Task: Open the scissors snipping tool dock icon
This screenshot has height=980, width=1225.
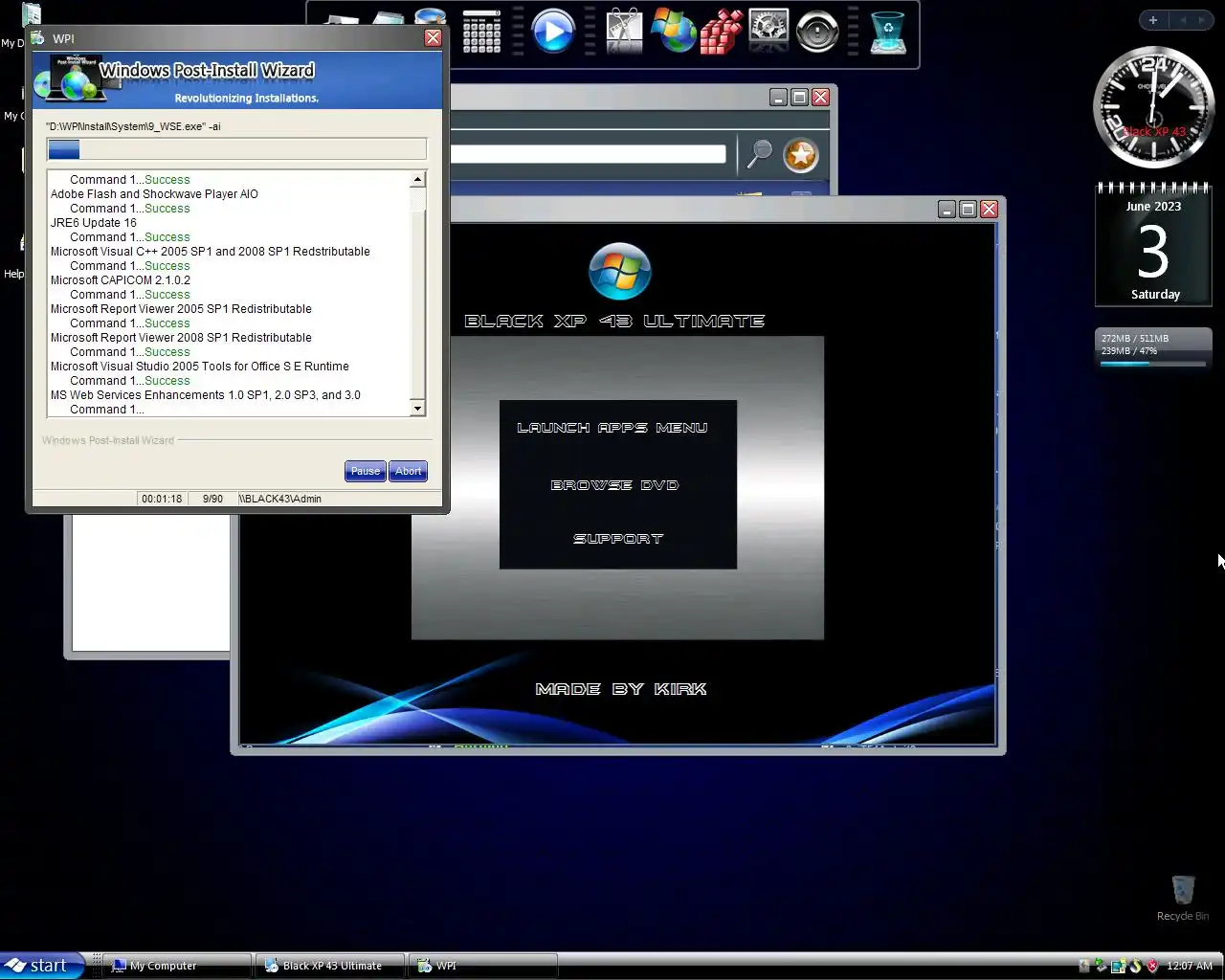Action: (624, 32)
